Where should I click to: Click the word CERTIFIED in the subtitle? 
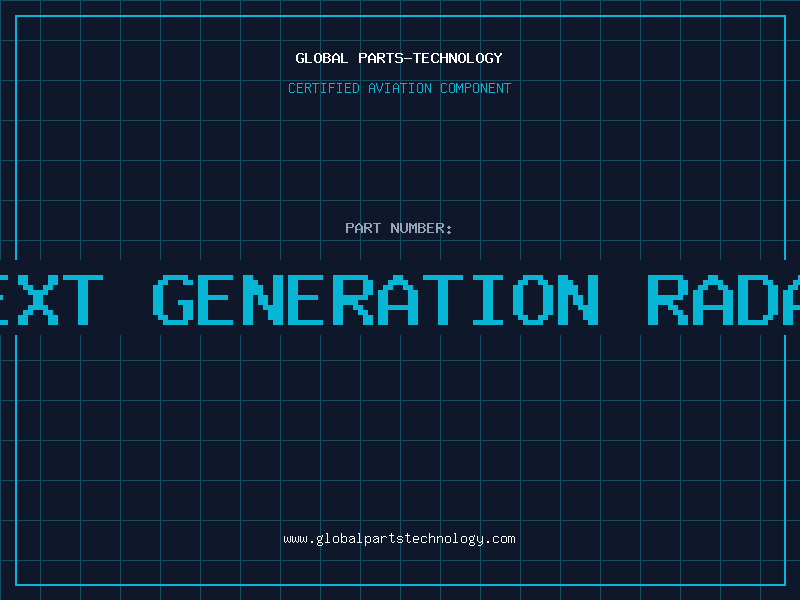(x=323, y=88)
